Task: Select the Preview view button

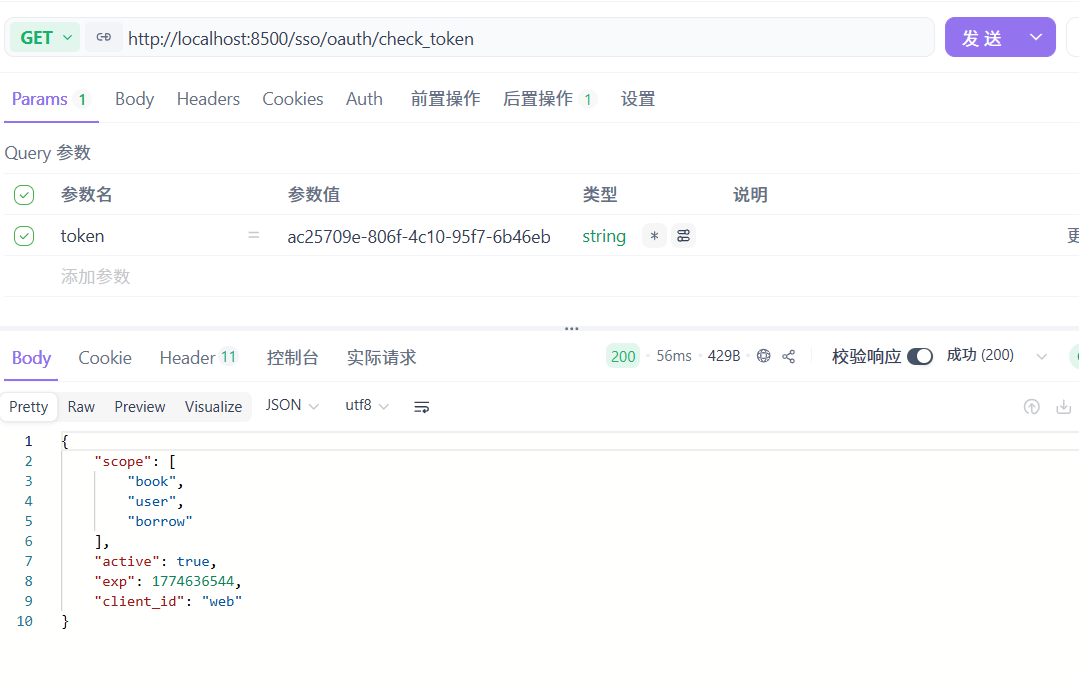Action: click(140, 407)
